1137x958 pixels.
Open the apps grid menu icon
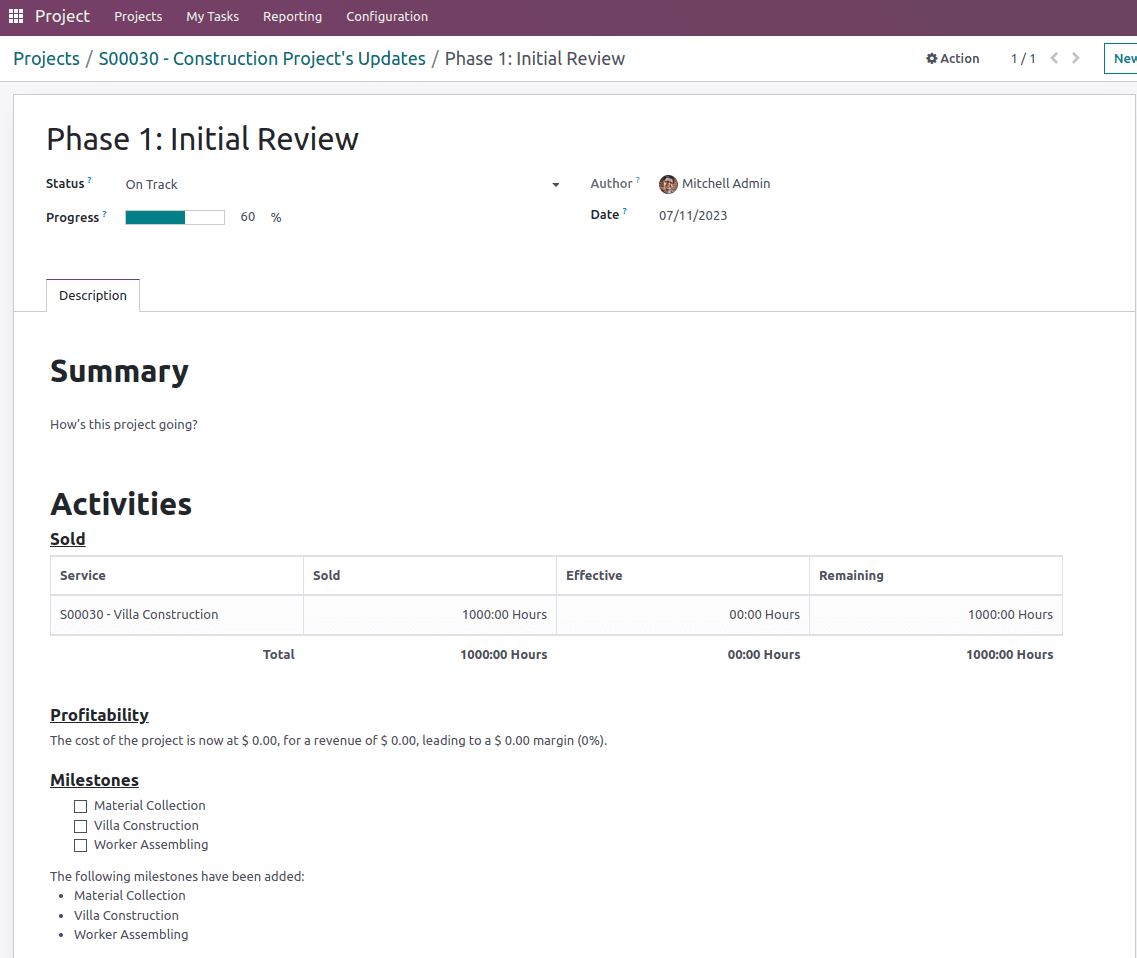[x=16, y=16]
